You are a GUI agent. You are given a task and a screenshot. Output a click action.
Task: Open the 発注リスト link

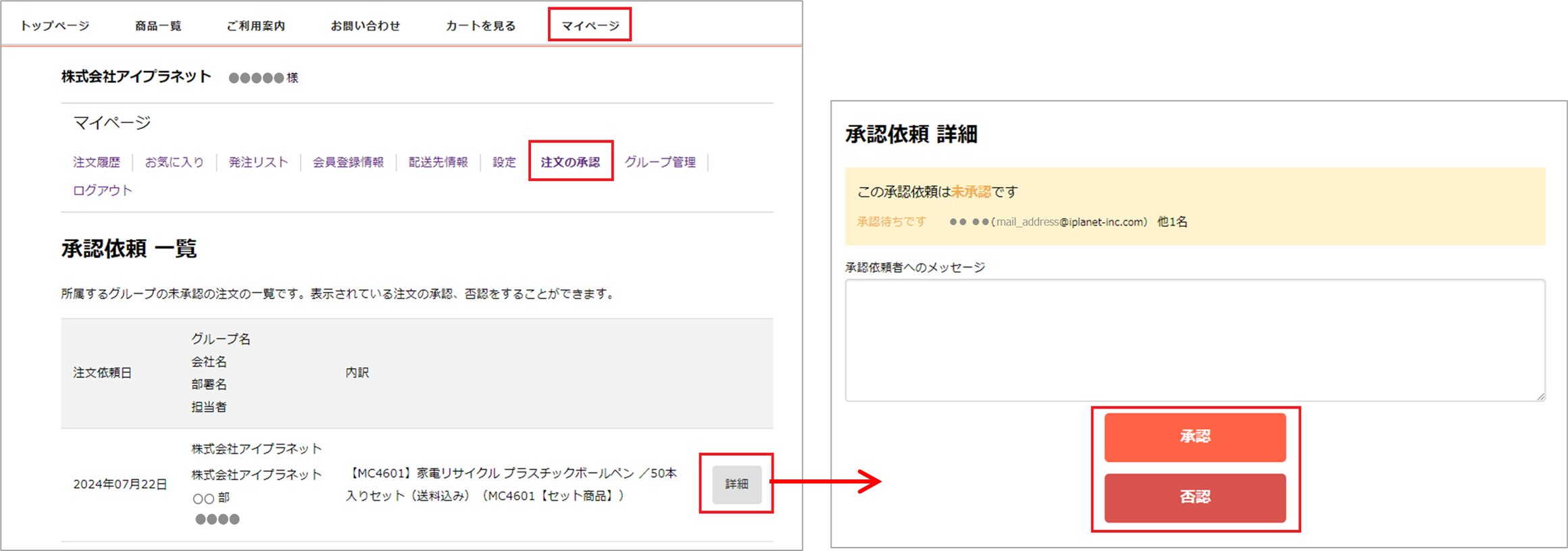[x=258, y=162]
